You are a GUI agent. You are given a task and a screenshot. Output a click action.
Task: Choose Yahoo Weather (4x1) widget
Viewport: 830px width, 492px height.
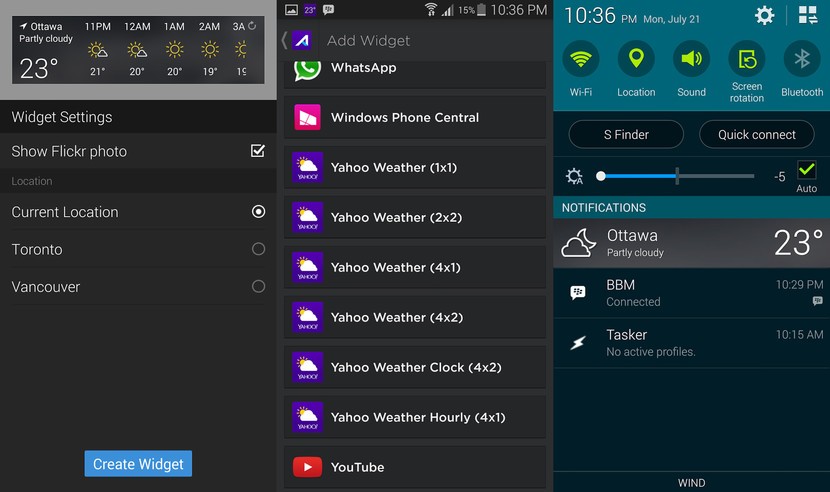(x=414, y=267)
